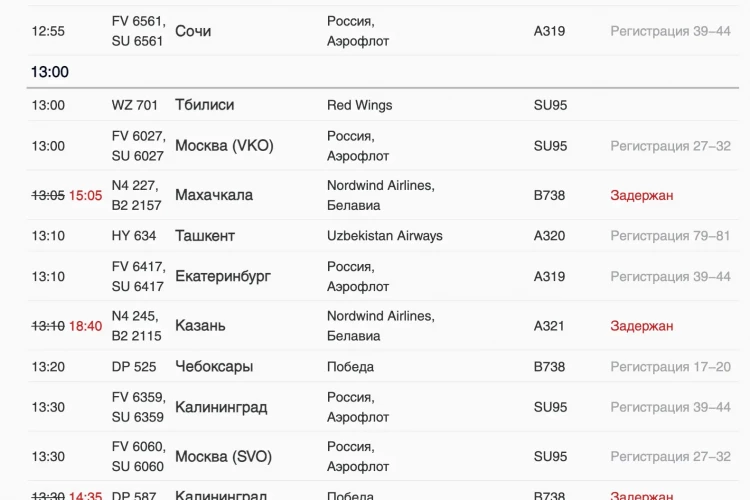Click the Uzbekistan Airways airline name
This screenshot has height=500, width=750.
coord(385,236)
